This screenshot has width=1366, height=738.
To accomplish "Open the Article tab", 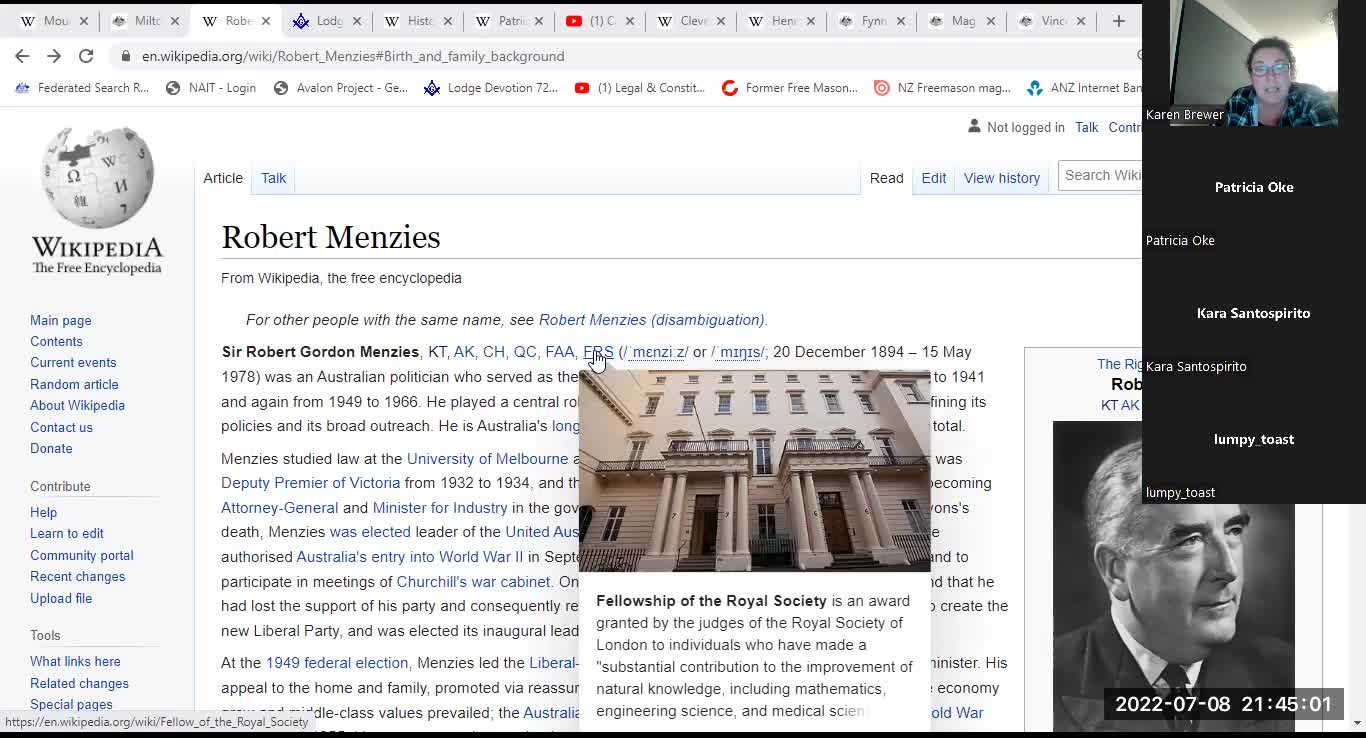I will click(223, 178).
